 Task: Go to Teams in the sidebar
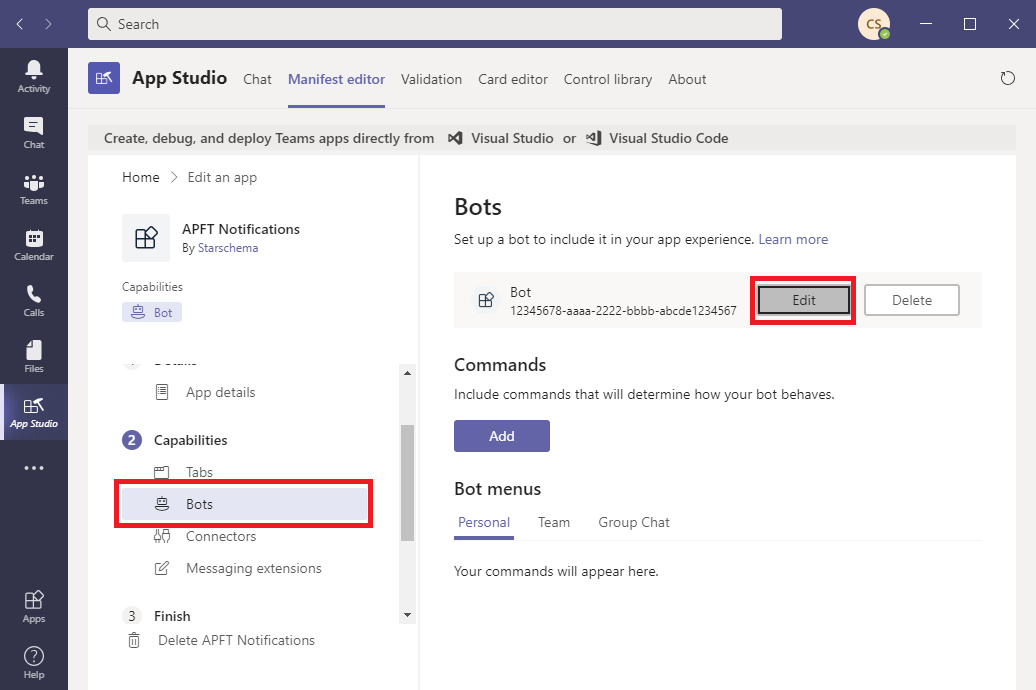pyautogui.click(x=34, y=189)
